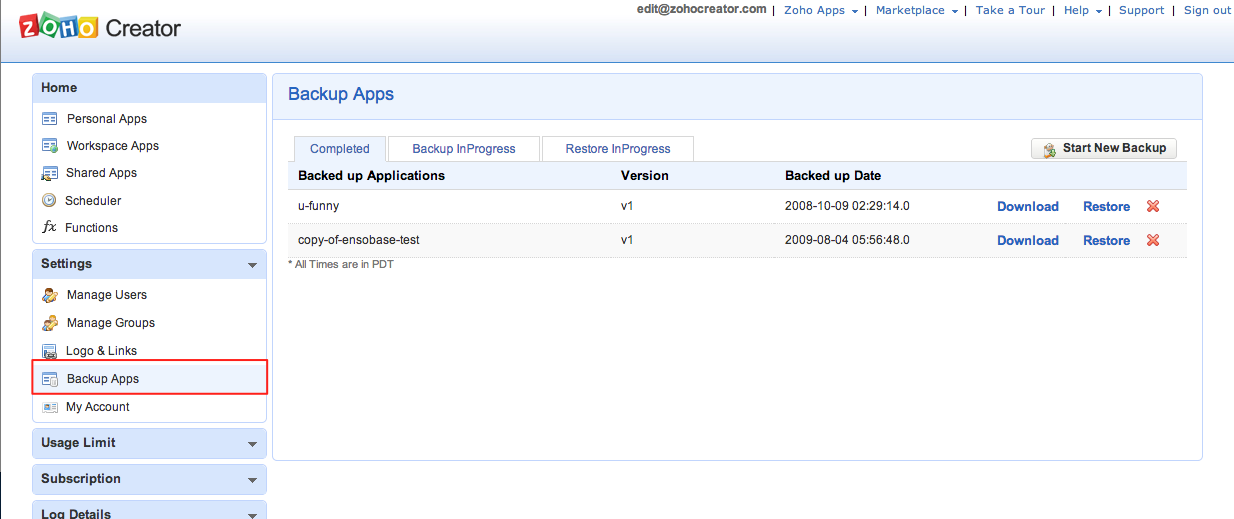The width and height of the screenshot is (1234, 519).
Task: Click the Manage Groups icon
Action: click(50, 323)
